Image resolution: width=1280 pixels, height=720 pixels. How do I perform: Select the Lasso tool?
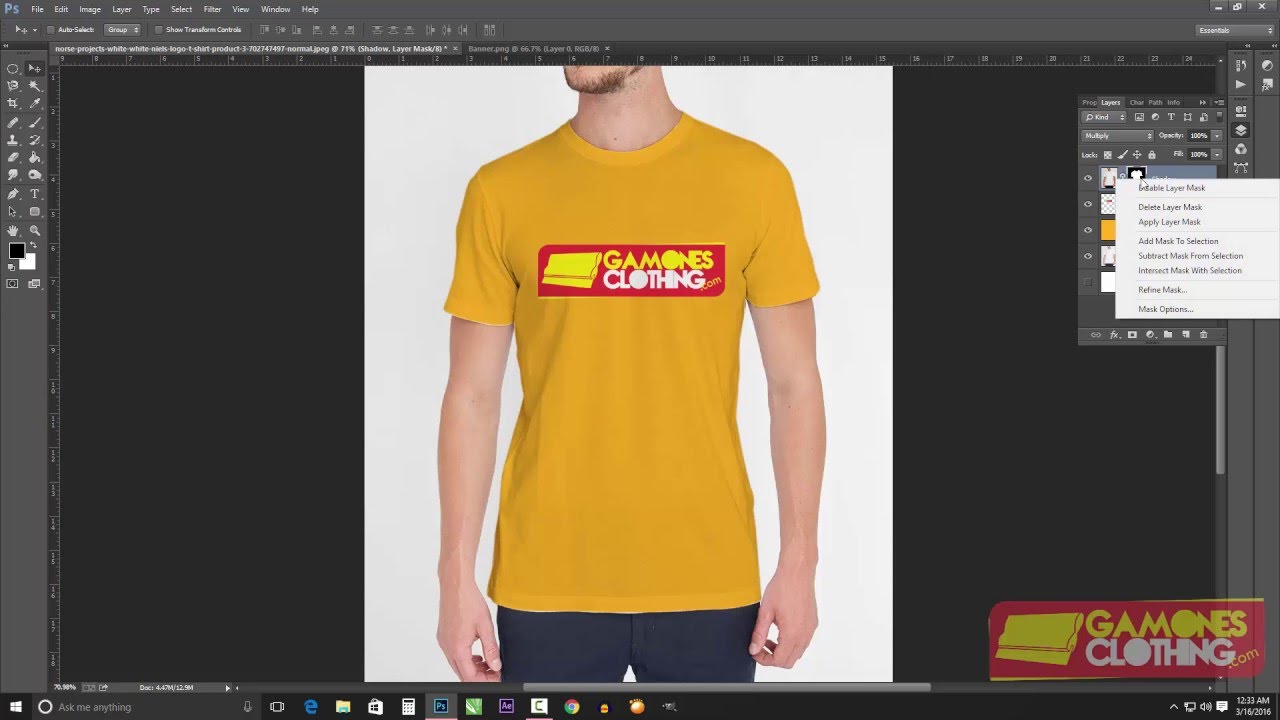[13, 86]
